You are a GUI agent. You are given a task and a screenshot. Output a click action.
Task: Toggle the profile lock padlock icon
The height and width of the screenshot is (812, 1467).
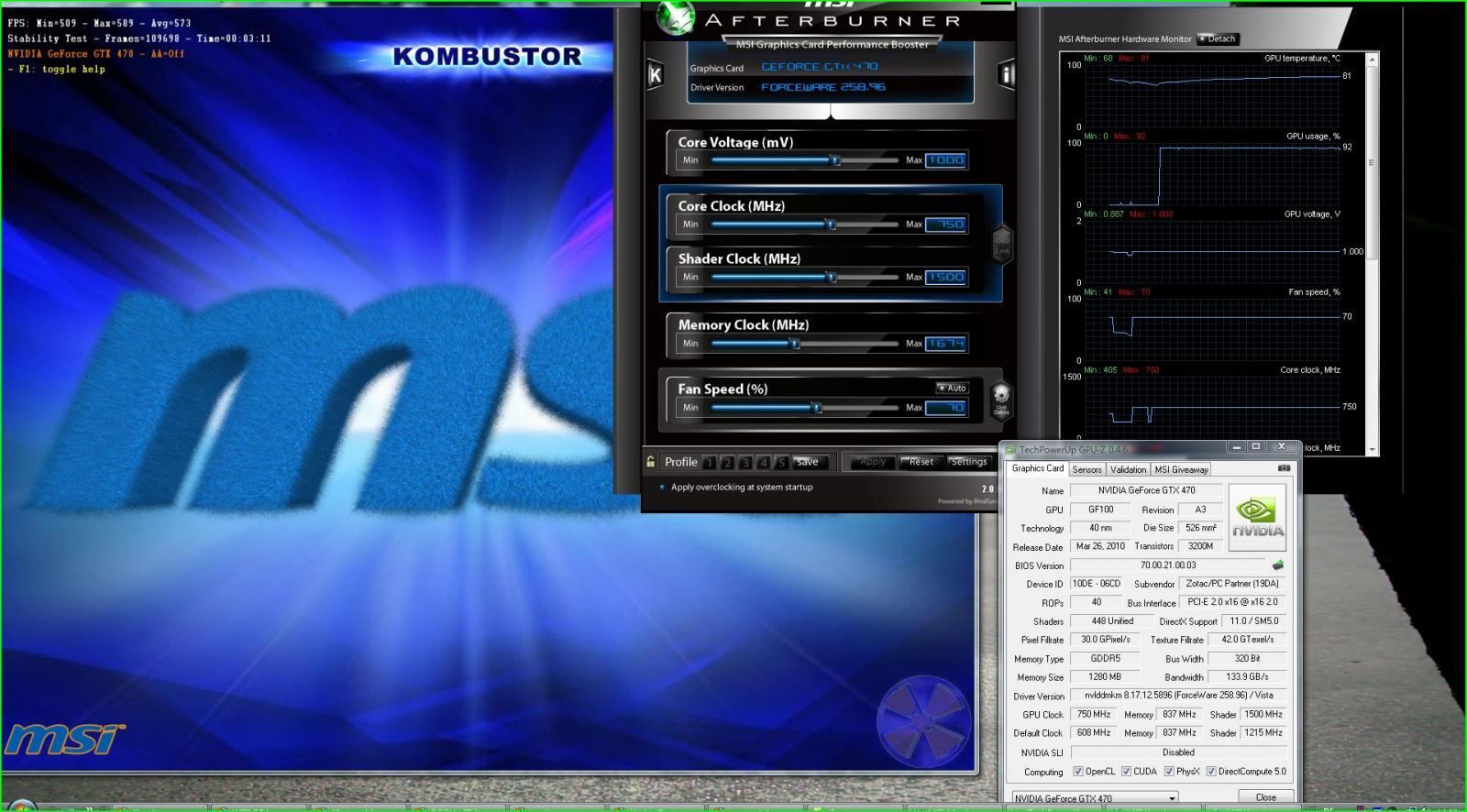[650, 462]
